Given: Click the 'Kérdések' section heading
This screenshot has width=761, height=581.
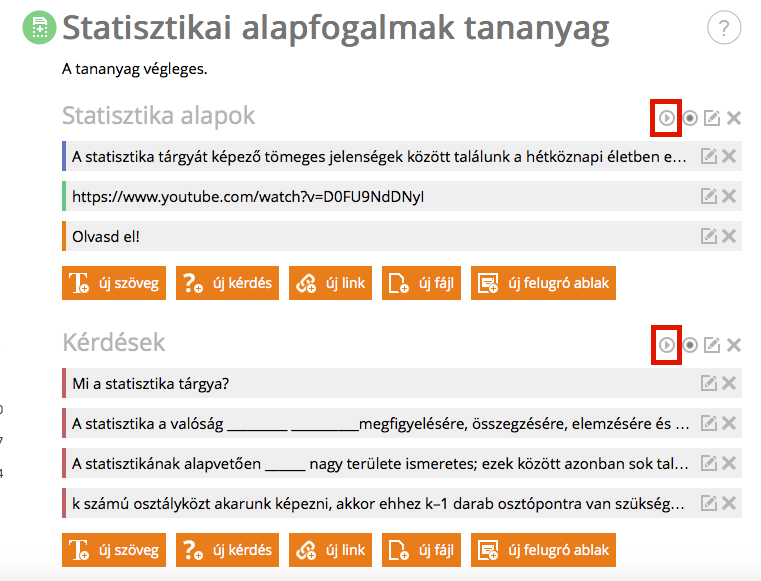Looking at the screenshot, I should pos(114,343).
